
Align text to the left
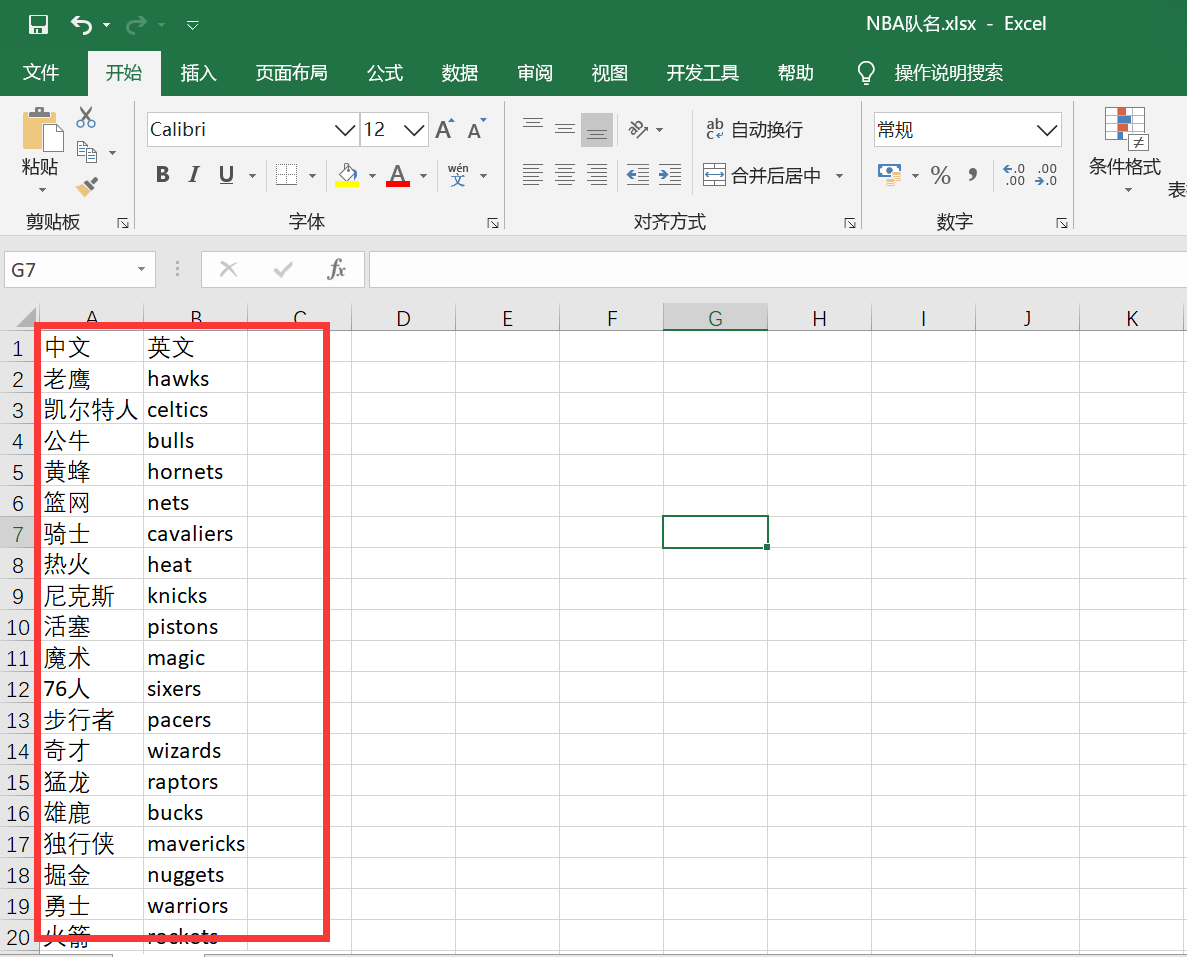pyautogui.click(x=533, y=175)
